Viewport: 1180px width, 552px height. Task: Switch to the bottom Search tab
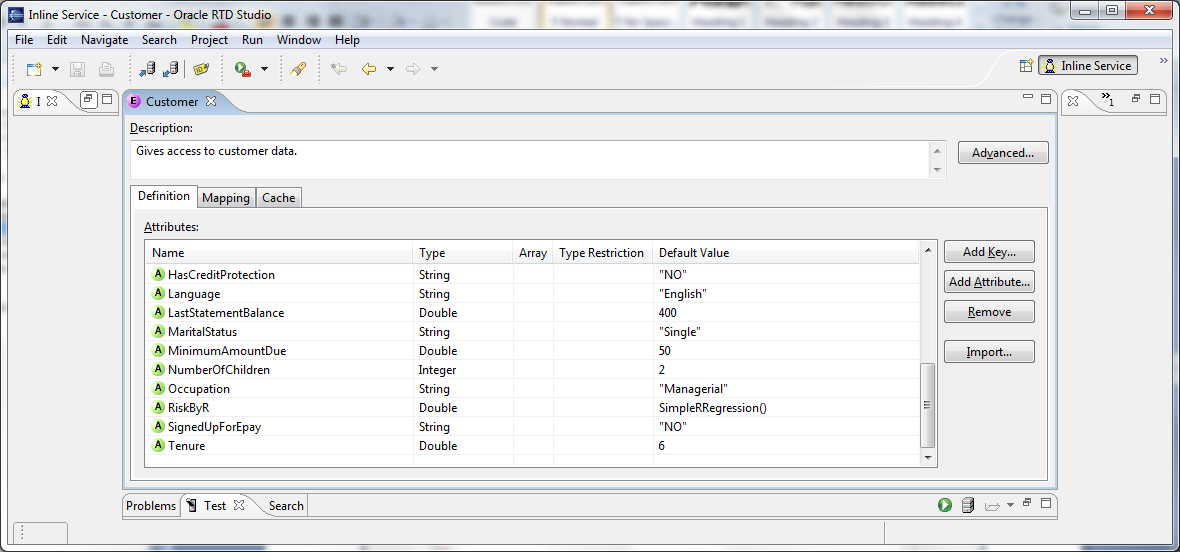pos(286,506)
